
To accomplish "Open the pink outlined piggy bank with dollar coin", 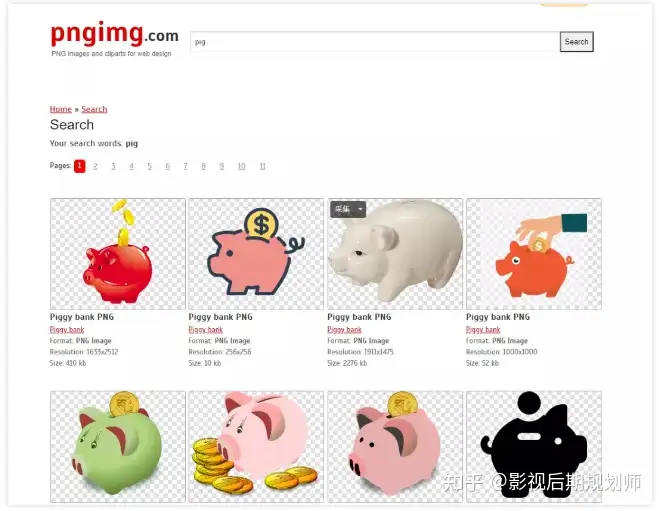I will click(256, 254).
